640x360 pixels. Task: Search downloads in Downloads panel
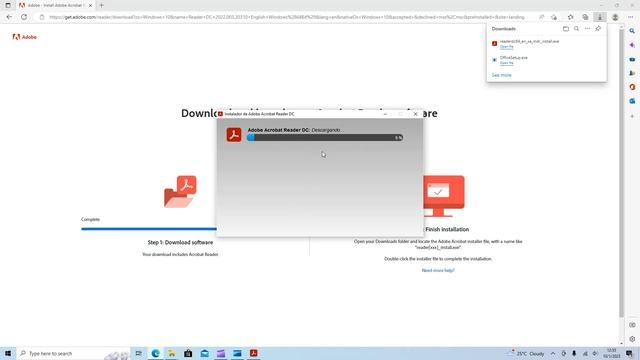[x=576, y=29]
